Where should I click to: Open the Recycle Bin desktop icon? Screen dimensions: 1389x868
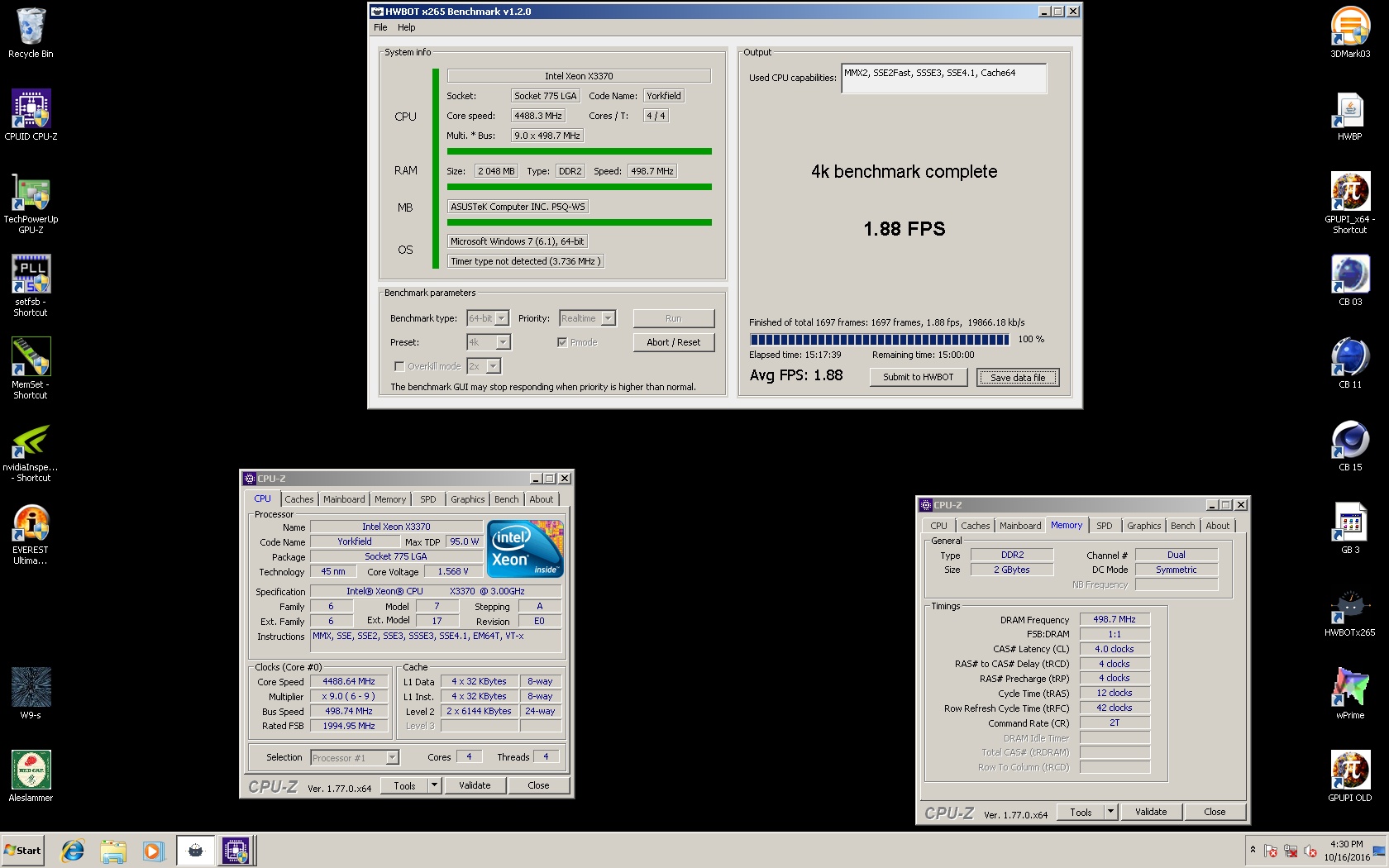pyautogui.click(x=31, y=33)
